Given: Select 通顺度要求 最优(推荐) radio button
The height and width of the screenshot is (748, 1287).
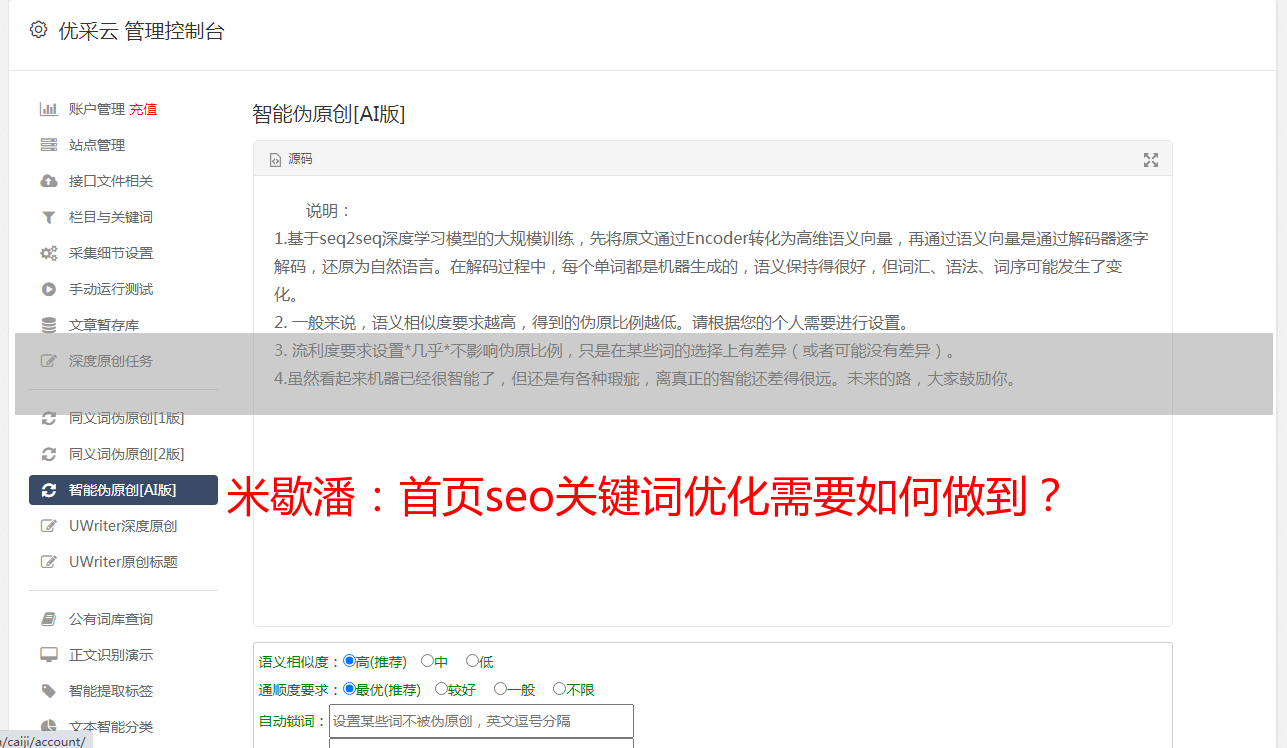Looking at the screenshot, I should pyautogui.click(x=349, y=688).
